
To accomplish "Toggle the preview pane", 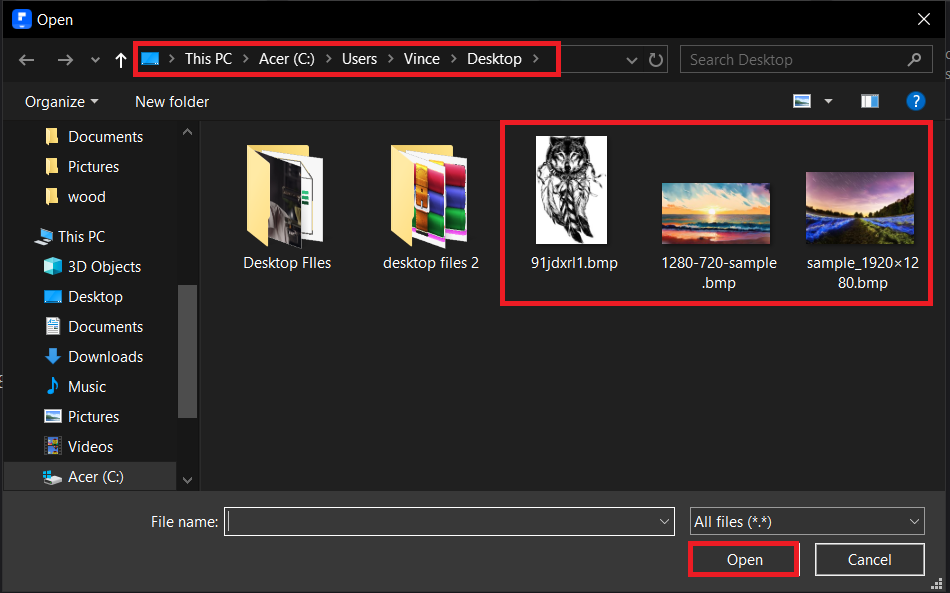I will [869, 100].
